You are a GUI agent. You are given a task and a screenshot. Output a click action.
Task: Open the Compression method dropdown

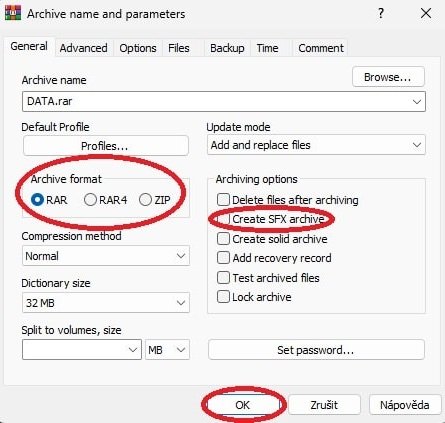106,256
